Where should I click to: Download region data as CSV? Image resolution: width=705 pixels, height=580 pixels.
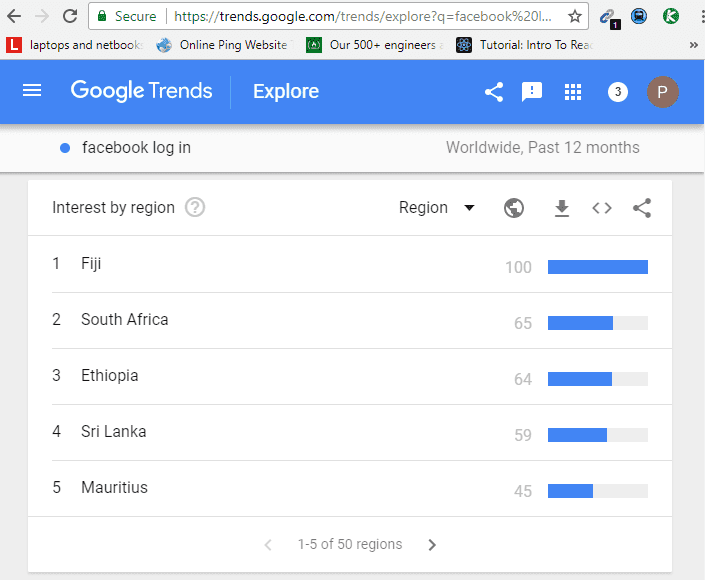(562, 208)
